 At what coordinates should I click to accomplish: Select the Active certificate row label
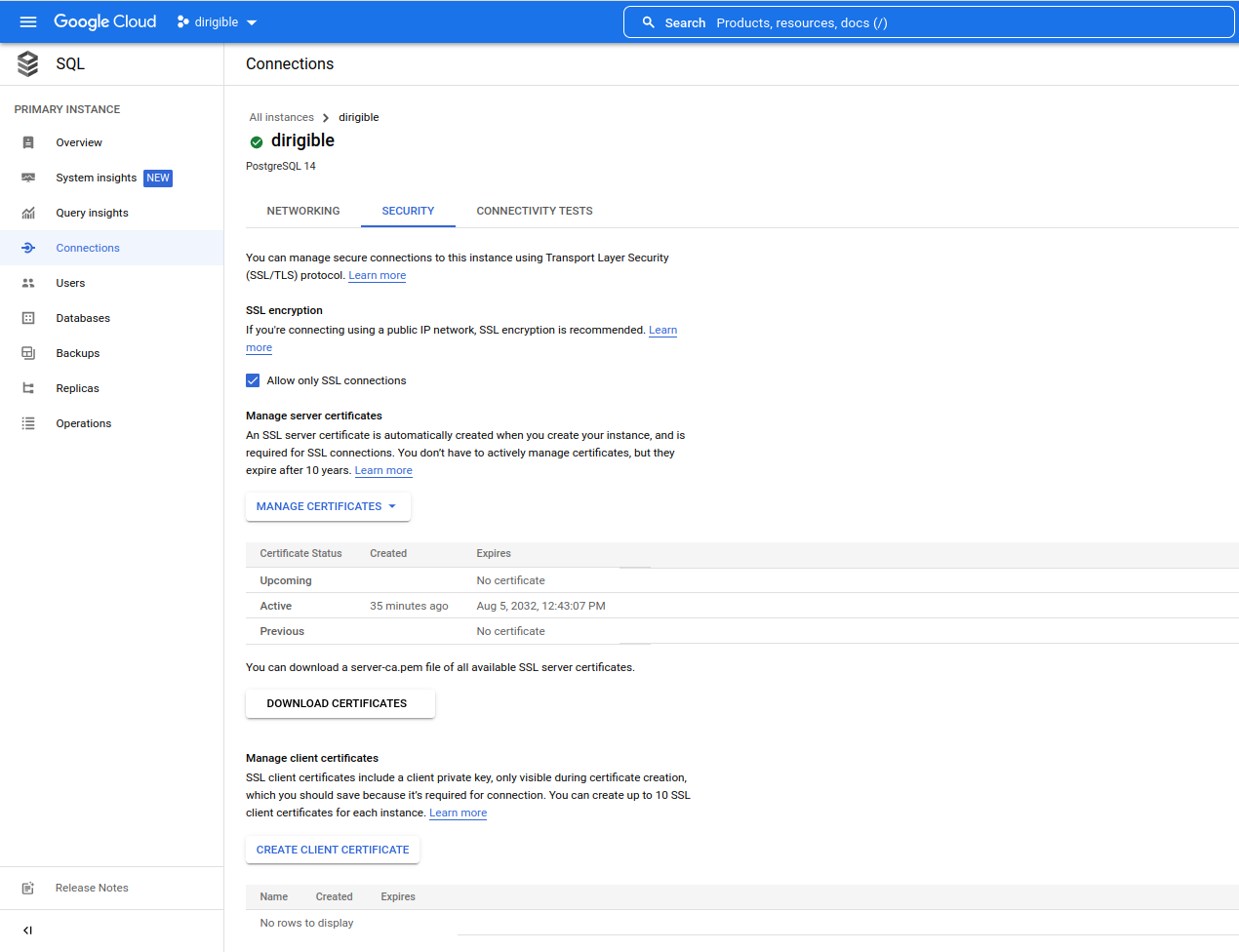[276, 606]
